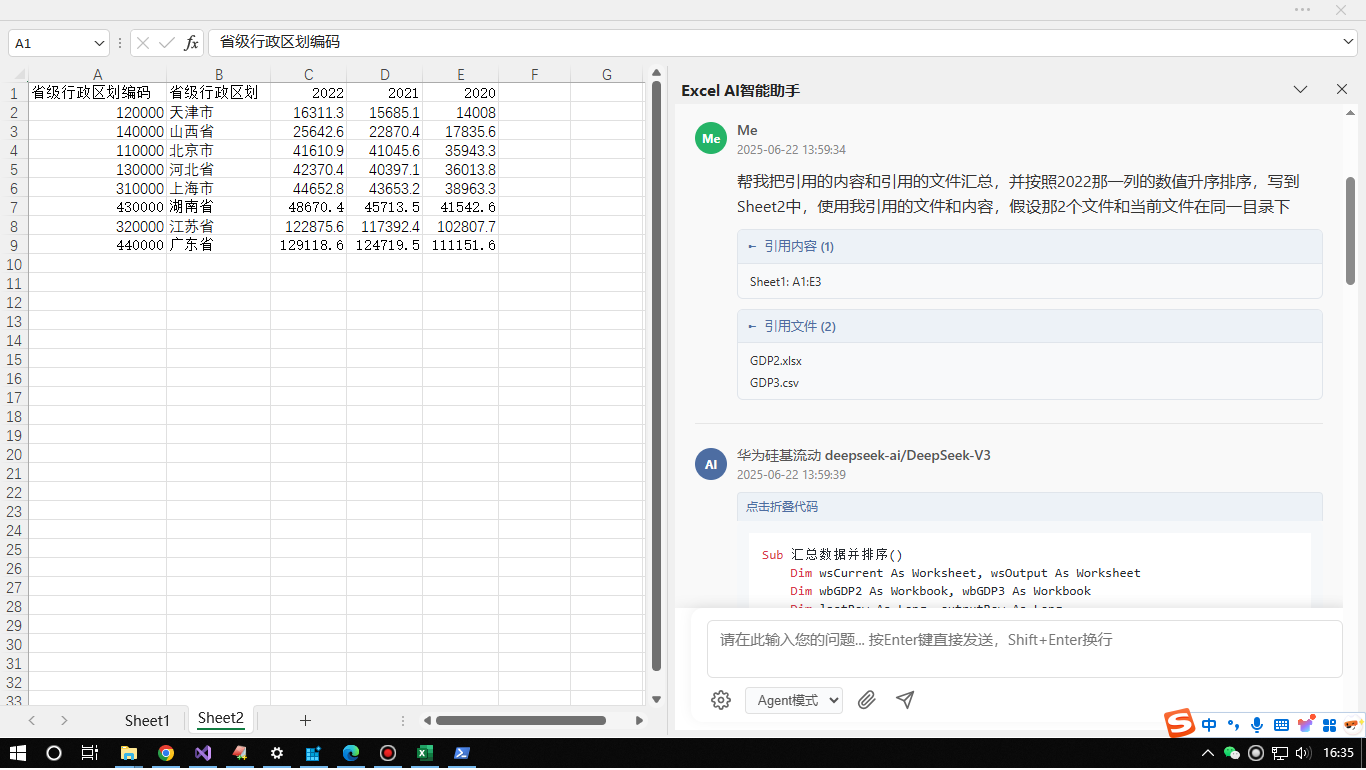
Task: Open AI assistant settings gear
Action: point(721,700)
